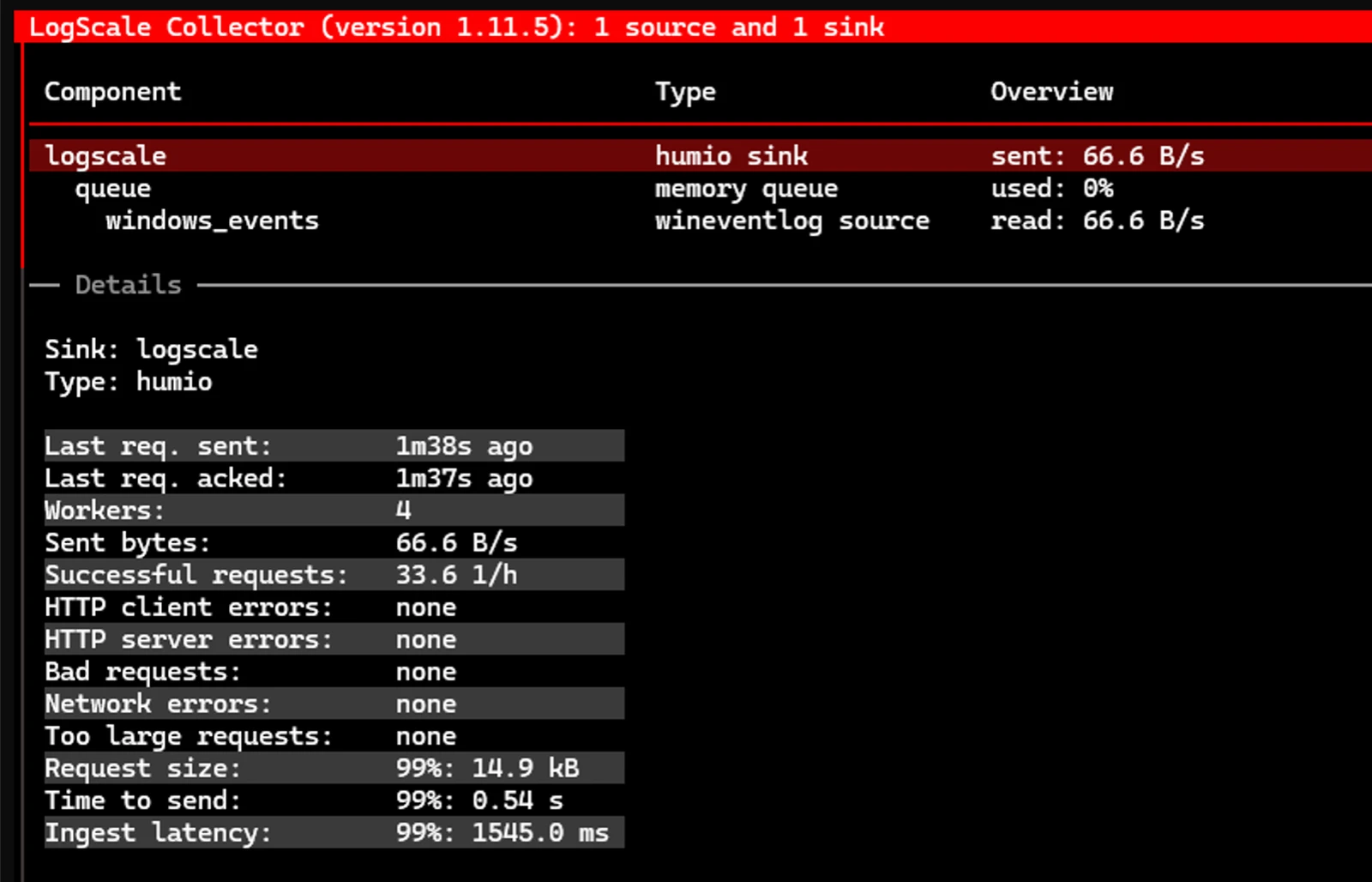The width and height of the screenshot is (1372, 882).
Task: Click the Component column header
Action: [113, 92]
